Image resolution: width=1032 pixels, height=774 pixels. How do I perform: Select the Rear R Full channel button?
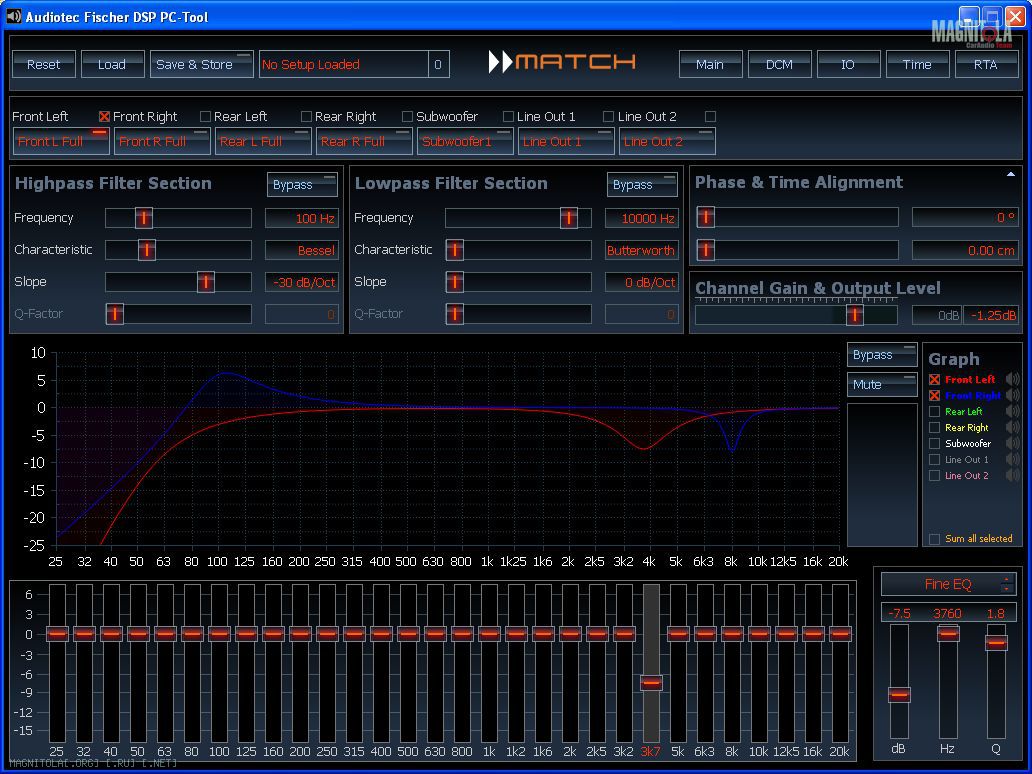click(x=364, y=142)
